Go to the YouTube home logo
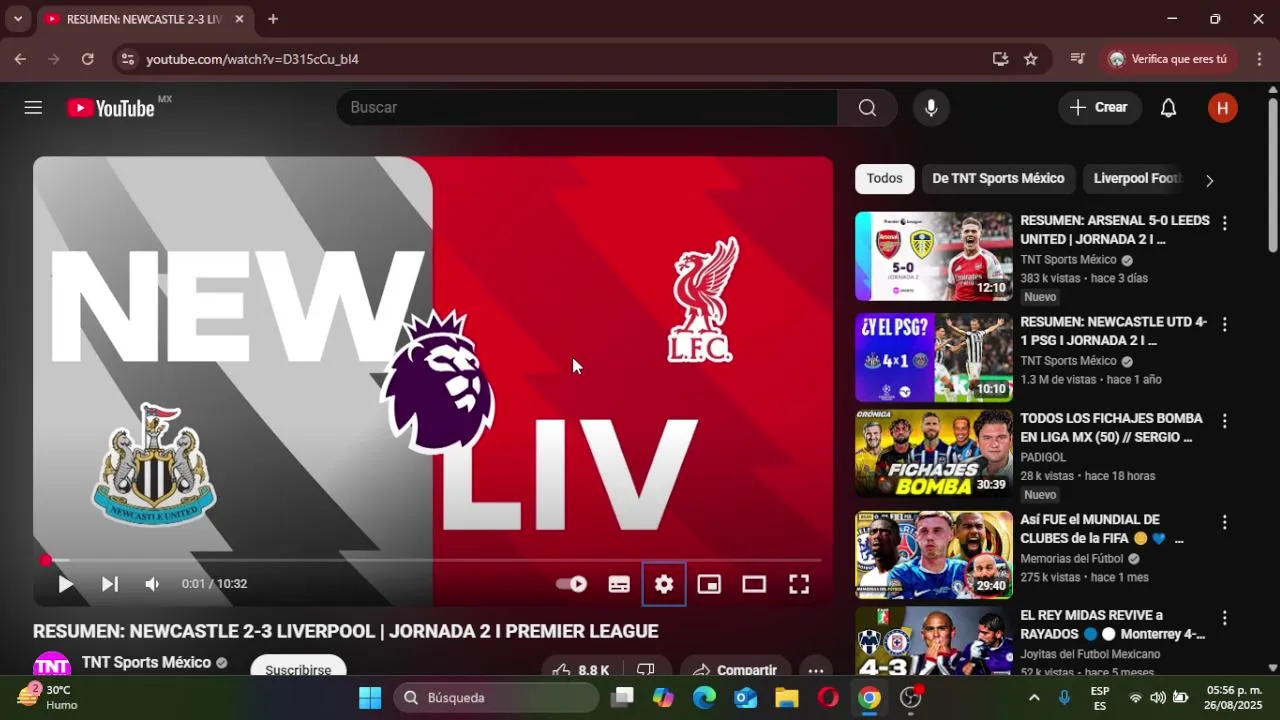Screen dimensions: 1280x720 pos(111,108)
